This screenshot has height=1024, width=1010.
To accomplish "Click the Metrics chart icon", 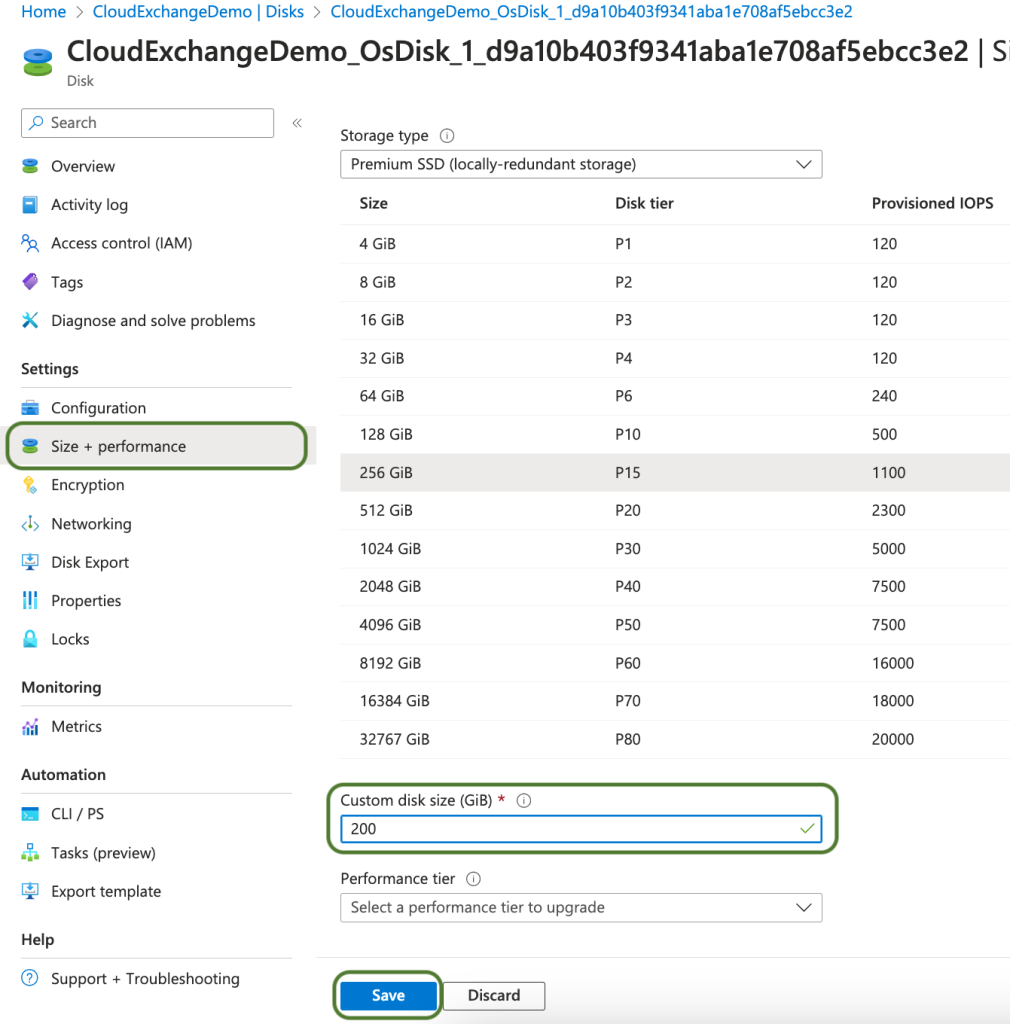I will coord(30,726).
